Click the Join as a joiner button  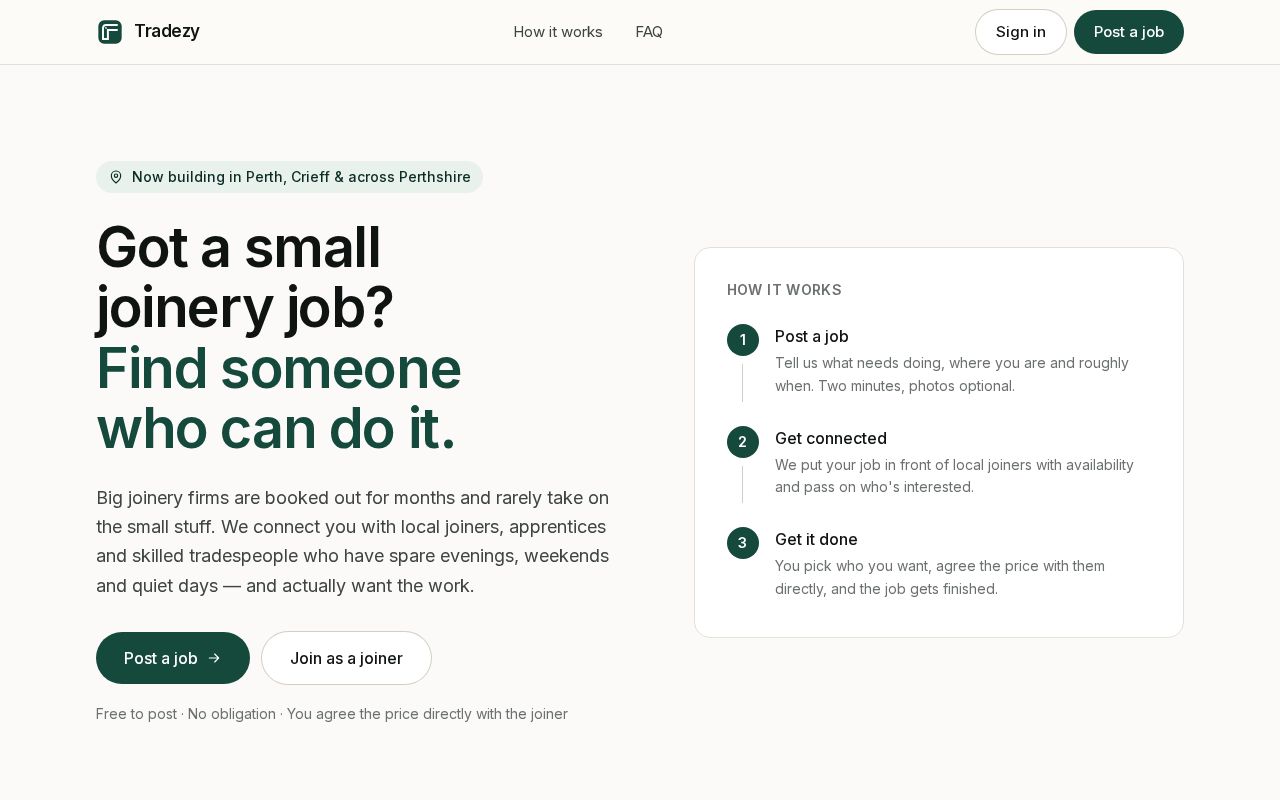pyautogui.click(x=346, y=658)
